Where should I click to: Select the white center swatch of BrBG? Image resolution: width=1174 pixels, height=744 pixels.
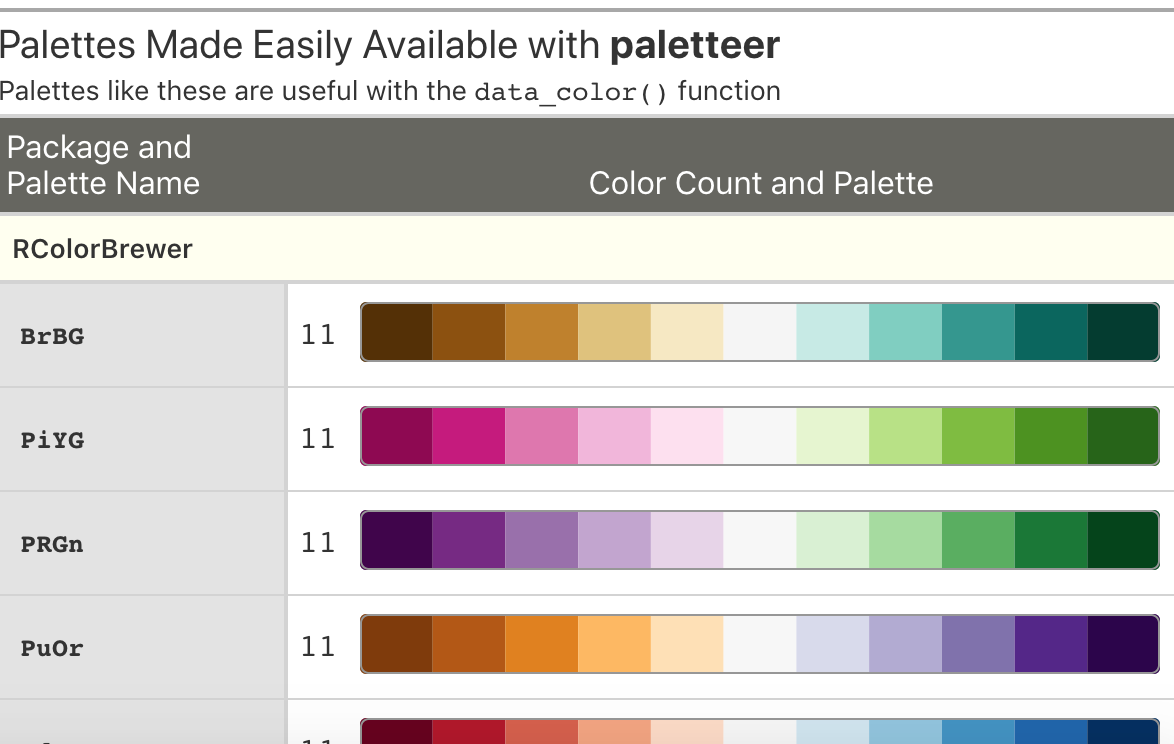tap(760, 332)
